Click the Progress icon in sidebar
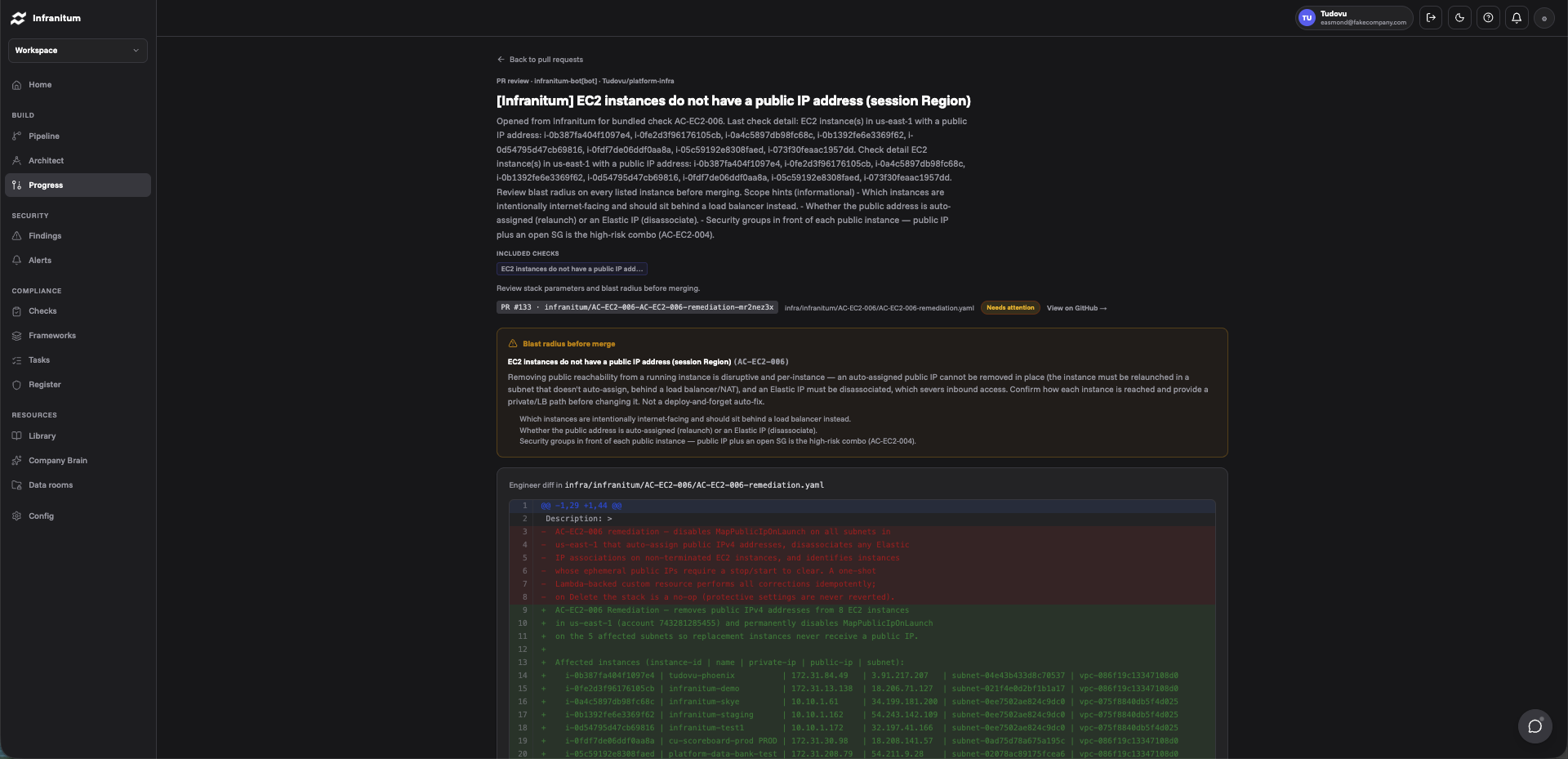1568x759 pixels. 16,185
